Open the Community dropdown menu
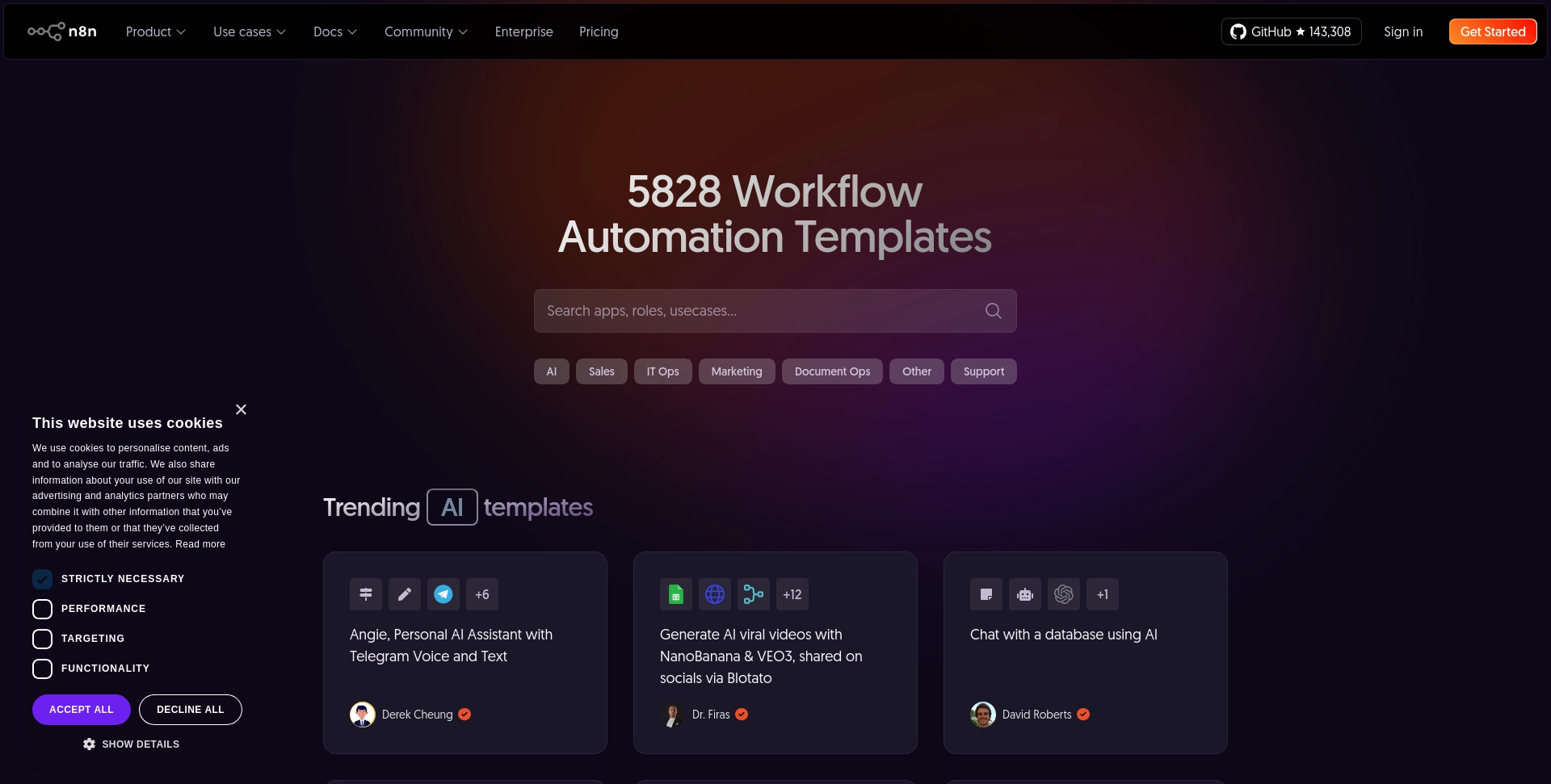This screenshot has width=1551, height=784. (x=426, y=31)
